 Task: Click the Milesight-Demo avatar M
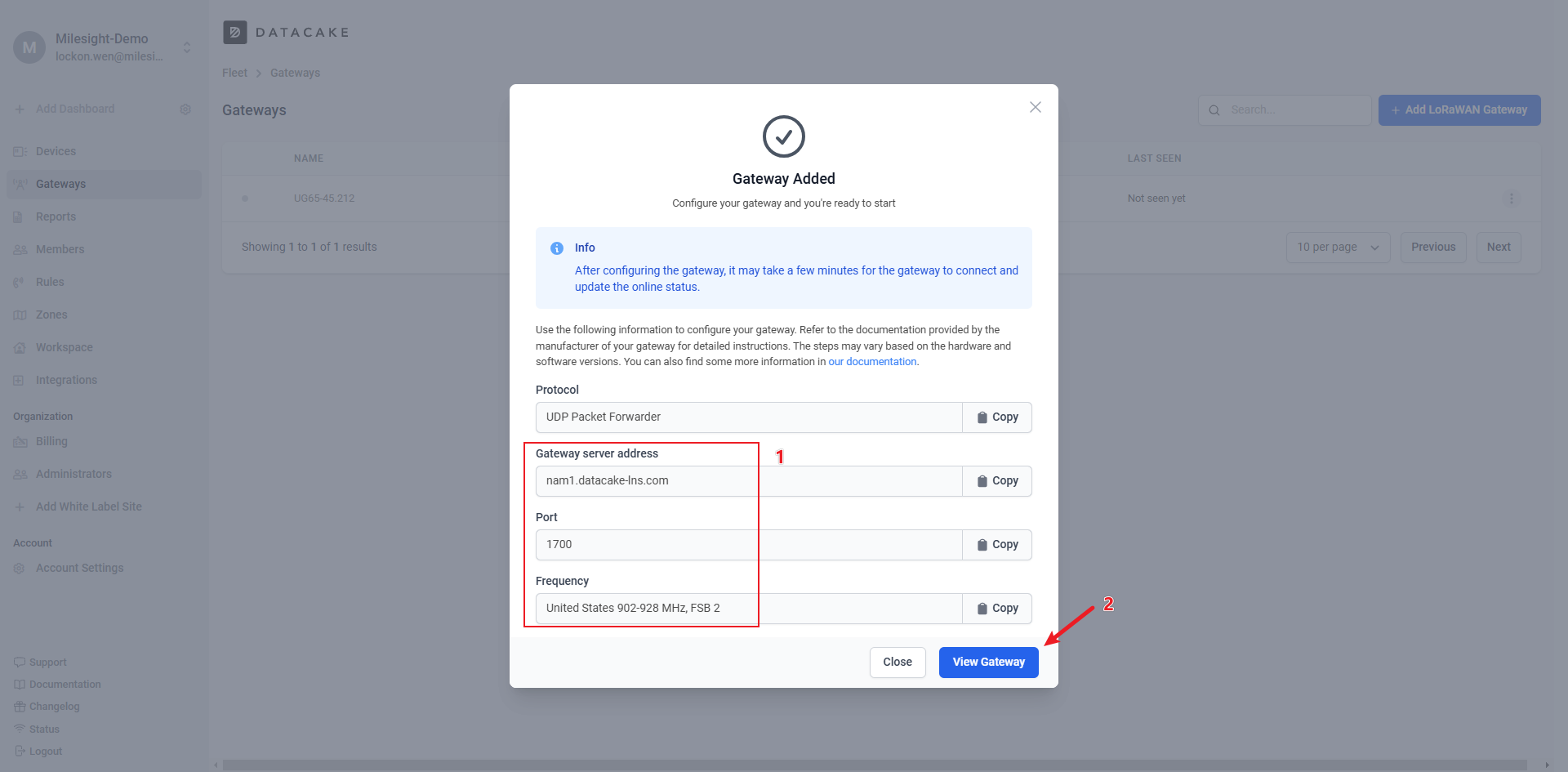[x=29, y=47]
